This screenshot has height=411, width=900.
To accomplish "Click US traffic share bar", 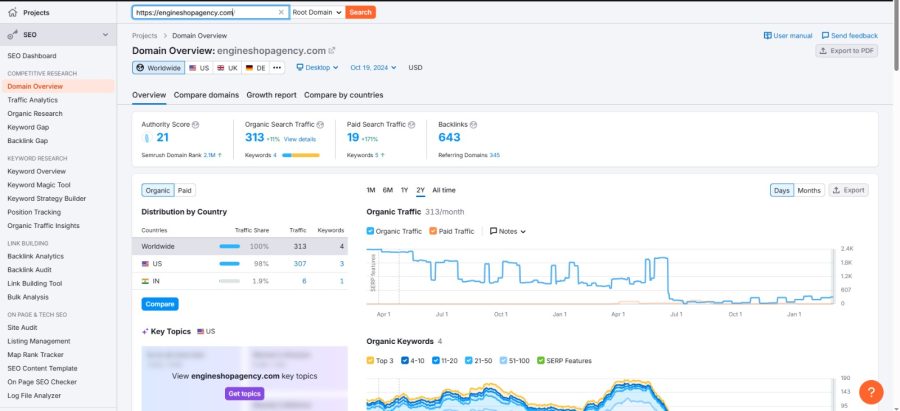I will pos(230,264).
